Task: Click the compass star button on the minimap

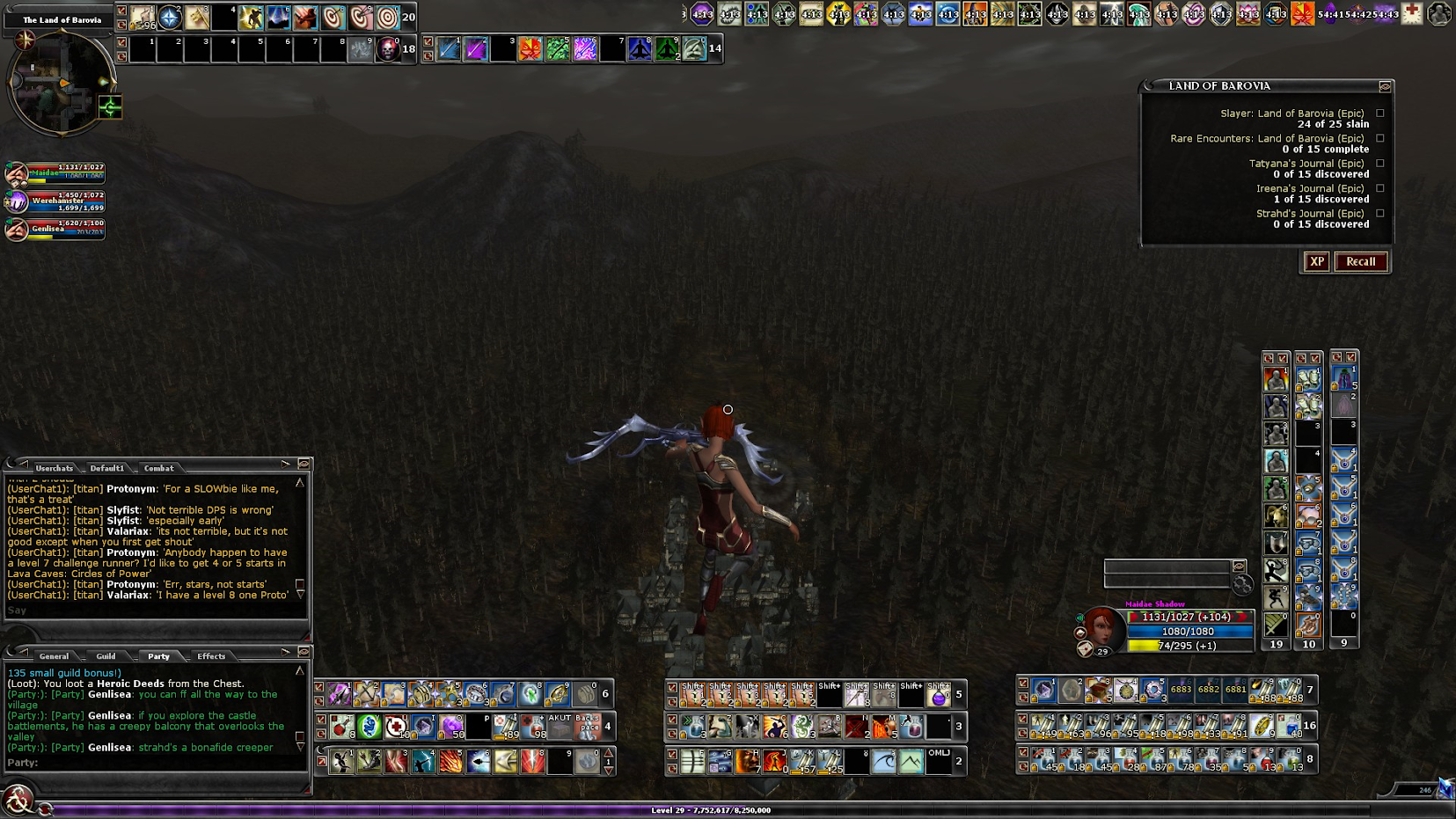Action: point(26,40)
